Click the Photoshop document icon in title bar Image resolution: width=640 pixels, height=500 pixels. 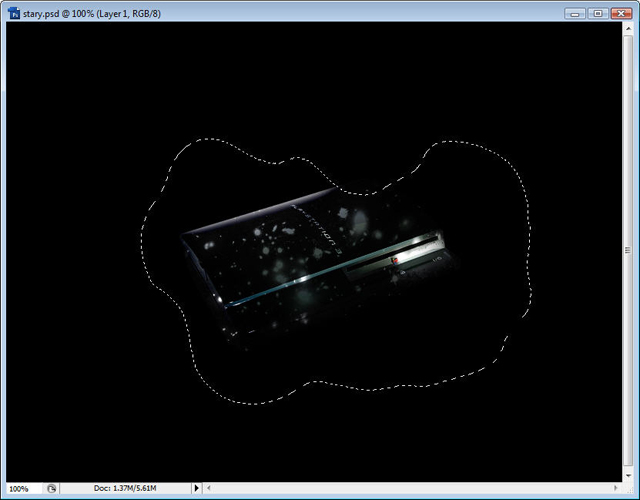click(14, 13)
